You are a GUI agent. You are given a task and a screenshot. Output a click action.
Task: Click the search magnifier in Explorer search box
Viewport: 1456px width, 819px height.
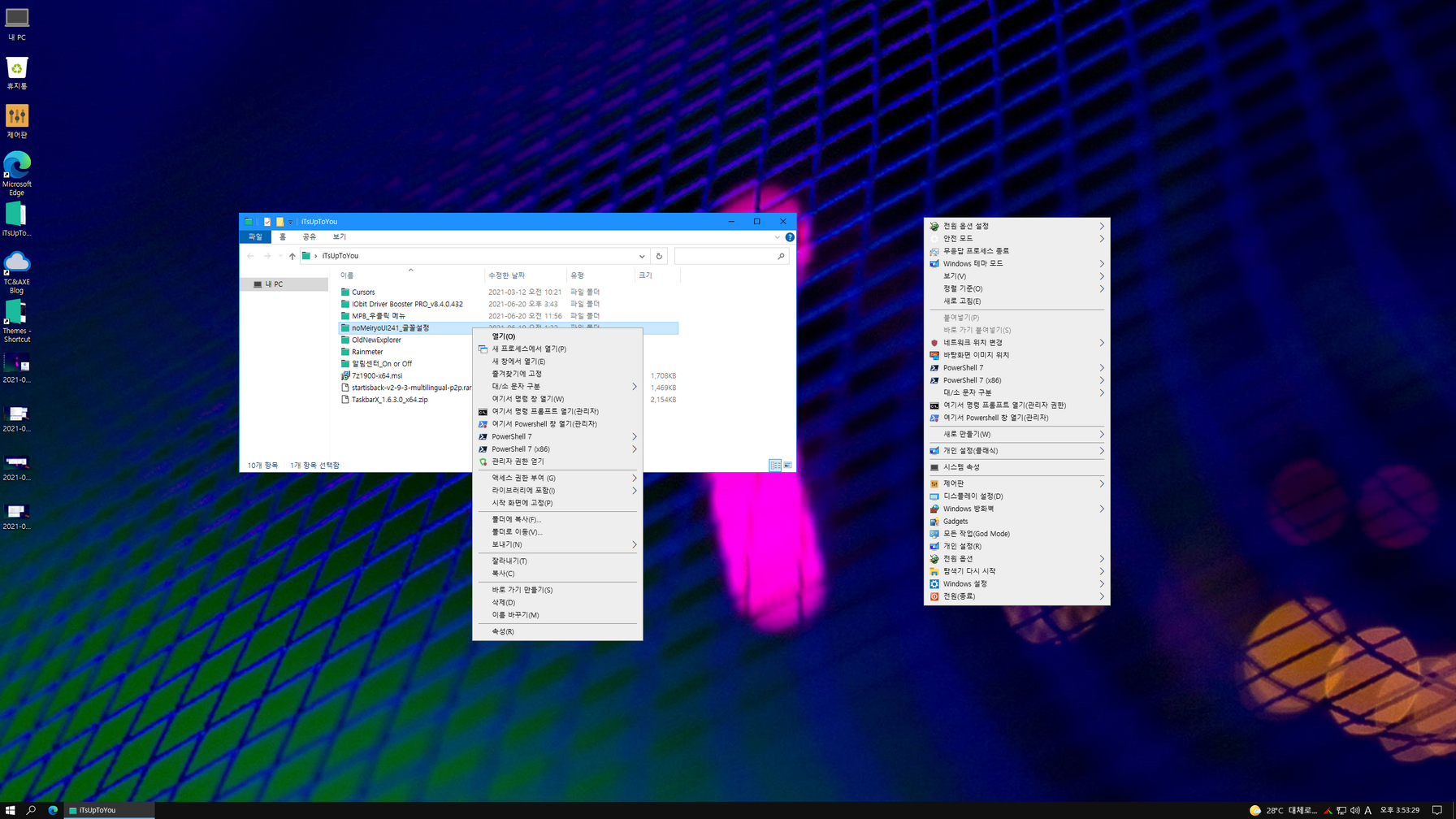[781, 256]
